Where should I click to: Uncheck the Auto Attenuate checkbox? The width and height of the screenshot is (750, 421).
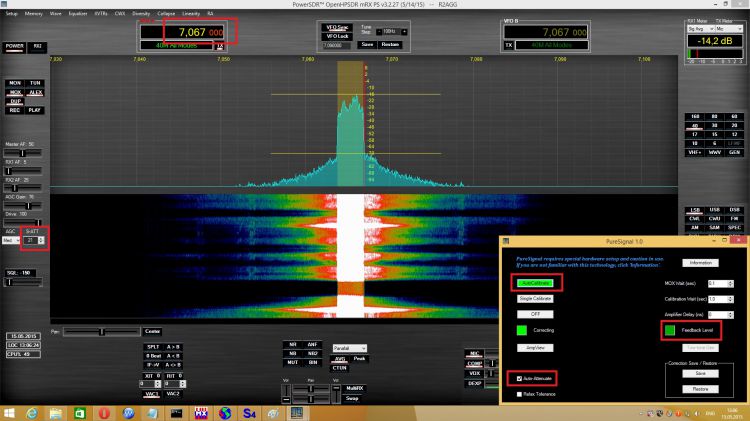click(519, 378)
